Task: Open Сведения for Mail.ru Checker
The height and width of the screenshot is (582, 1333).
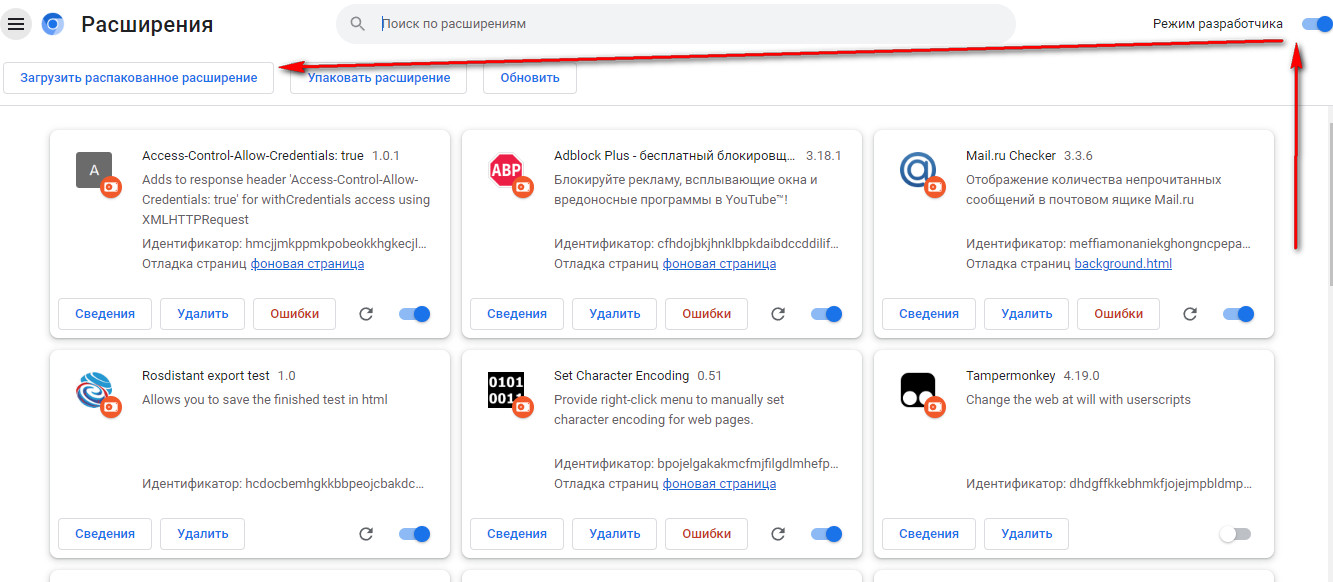Action: [929, 314]
